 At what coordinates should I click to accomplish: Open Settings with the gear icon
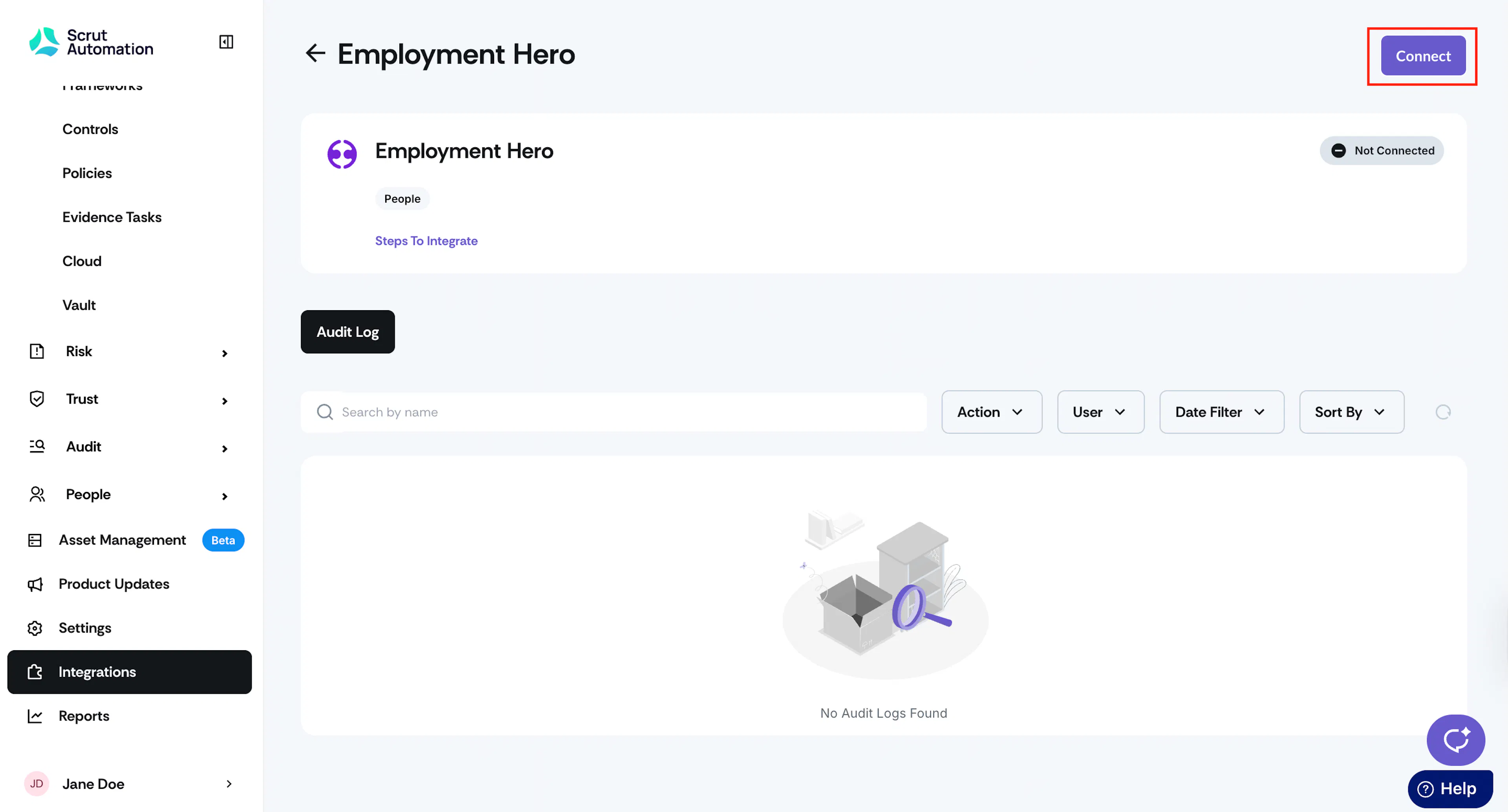coord(35,628)
